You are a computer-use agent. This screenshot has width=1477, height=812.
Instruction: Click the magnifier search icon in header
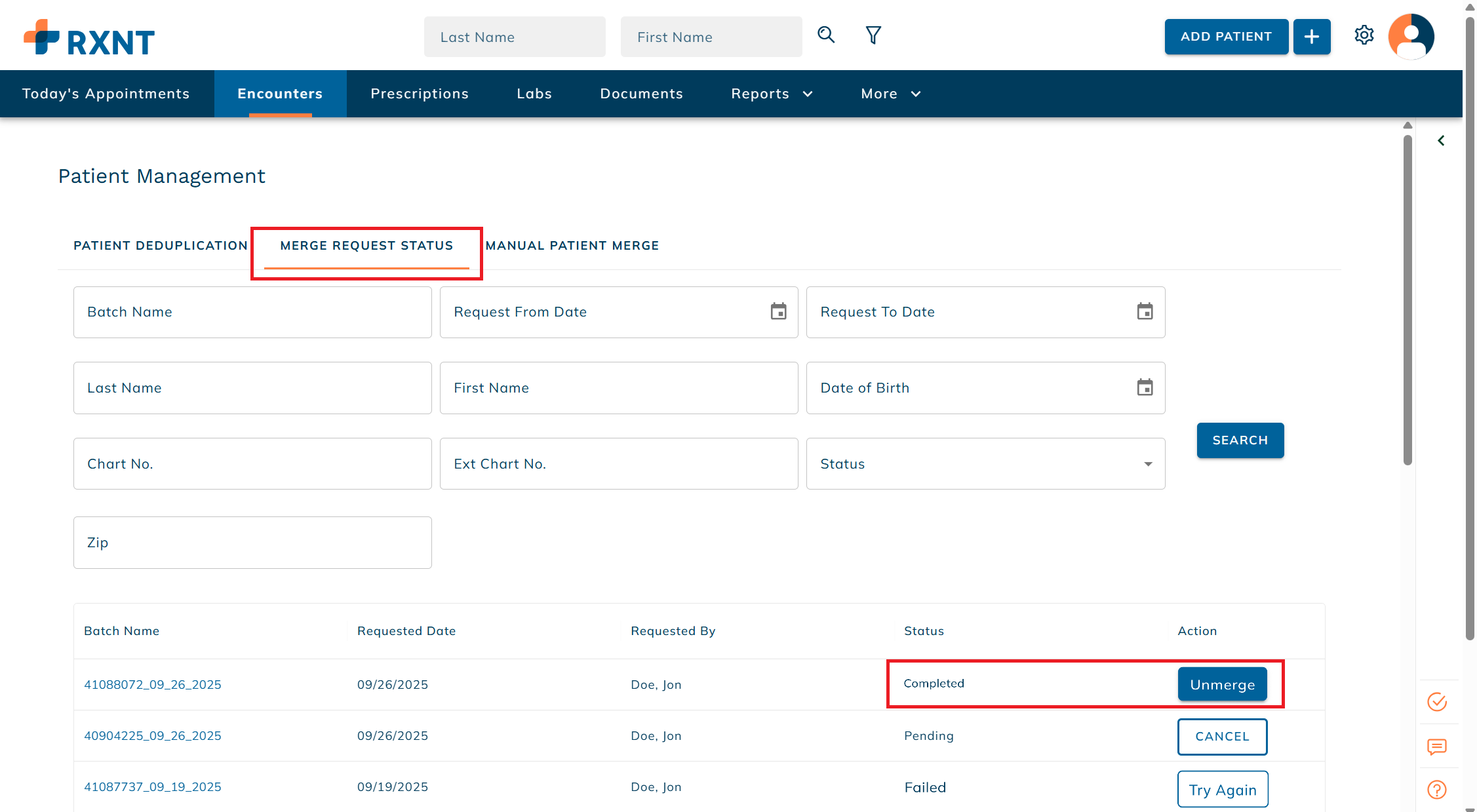[x=826, y=35]
